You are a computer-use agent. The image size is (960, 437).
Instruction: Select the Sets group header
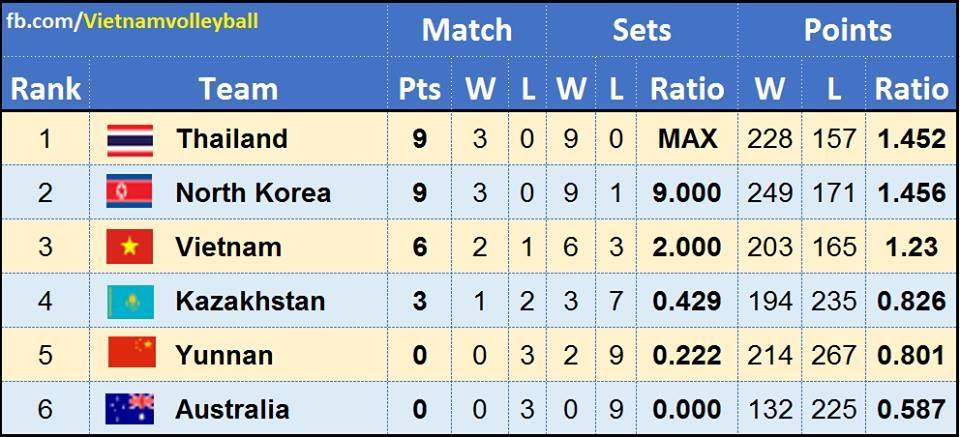[641, 30]
